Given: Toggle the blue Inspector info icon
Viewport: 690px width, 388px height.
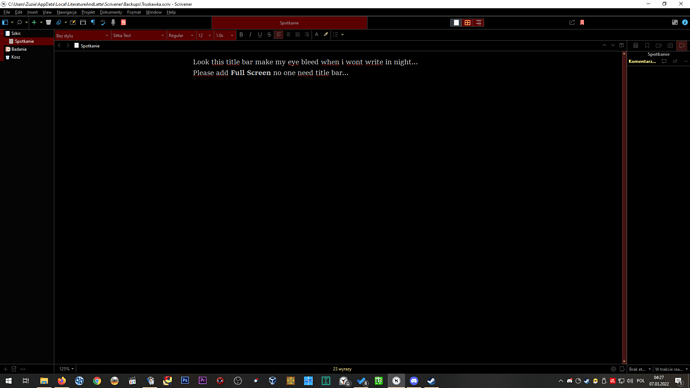Looking at the screenshot, I should pos(685,22).
